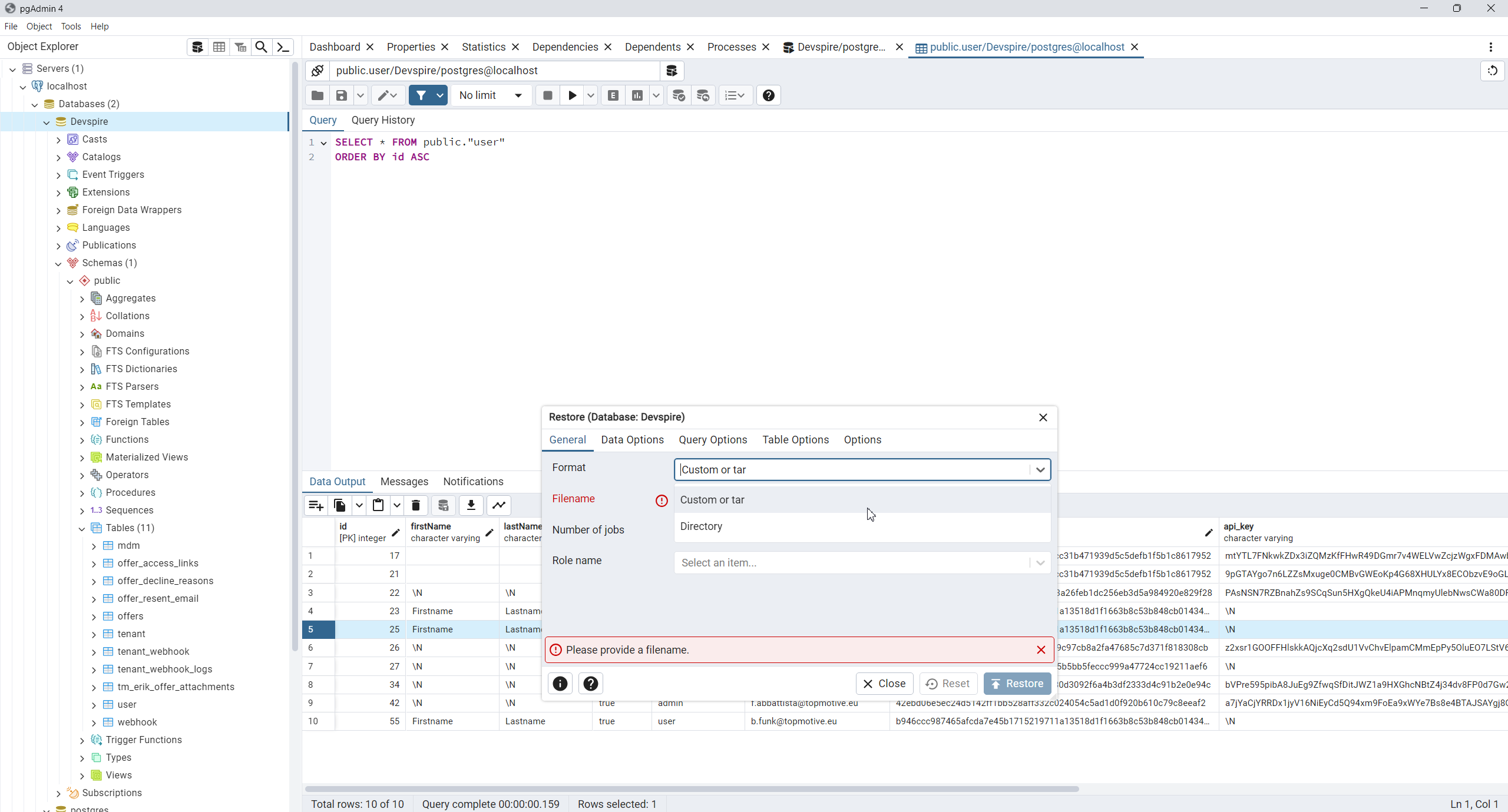Click the Restore button in the dialog
This screenshot has height=812, width=1508.
click(x=1017, y=684)
